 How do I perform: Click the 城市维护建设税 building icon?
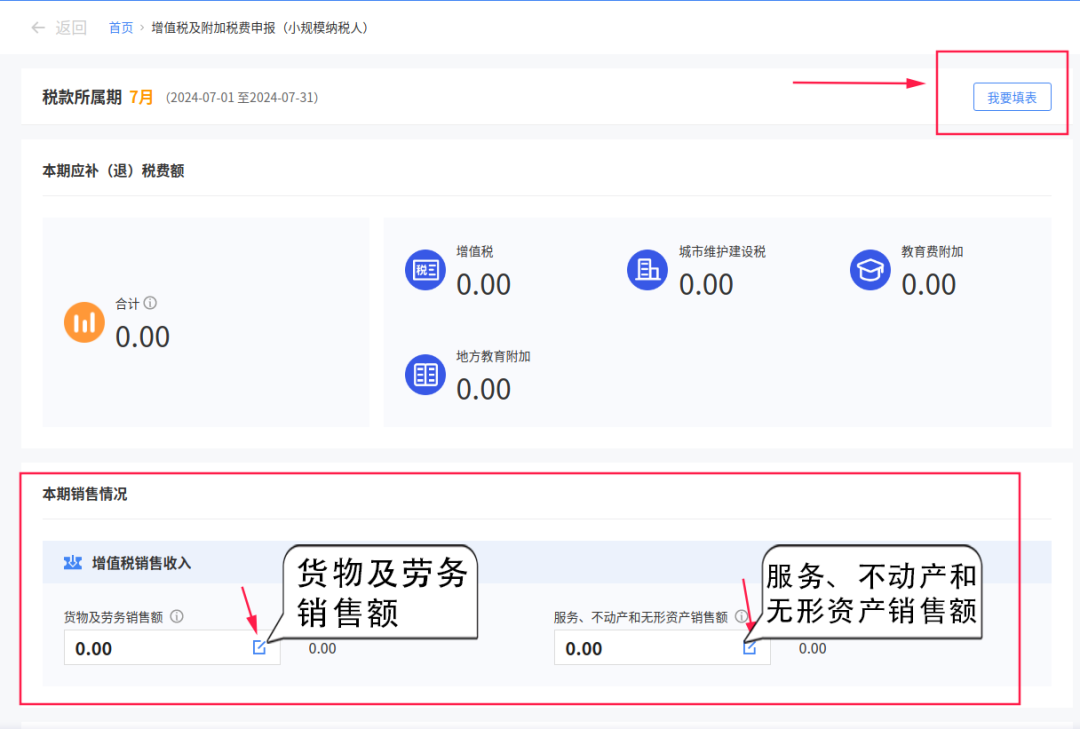647,269
